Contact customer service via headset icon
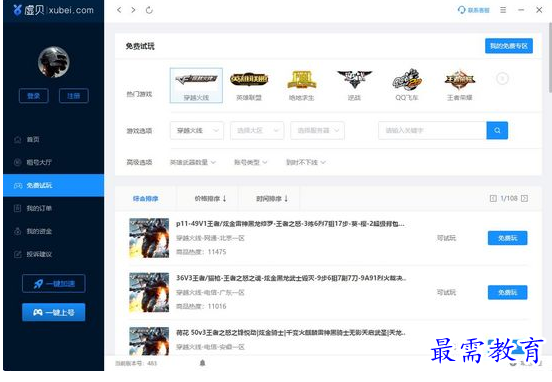Viewport: 552px width, 382px height. pyautogui.click(x=473, y=10)
